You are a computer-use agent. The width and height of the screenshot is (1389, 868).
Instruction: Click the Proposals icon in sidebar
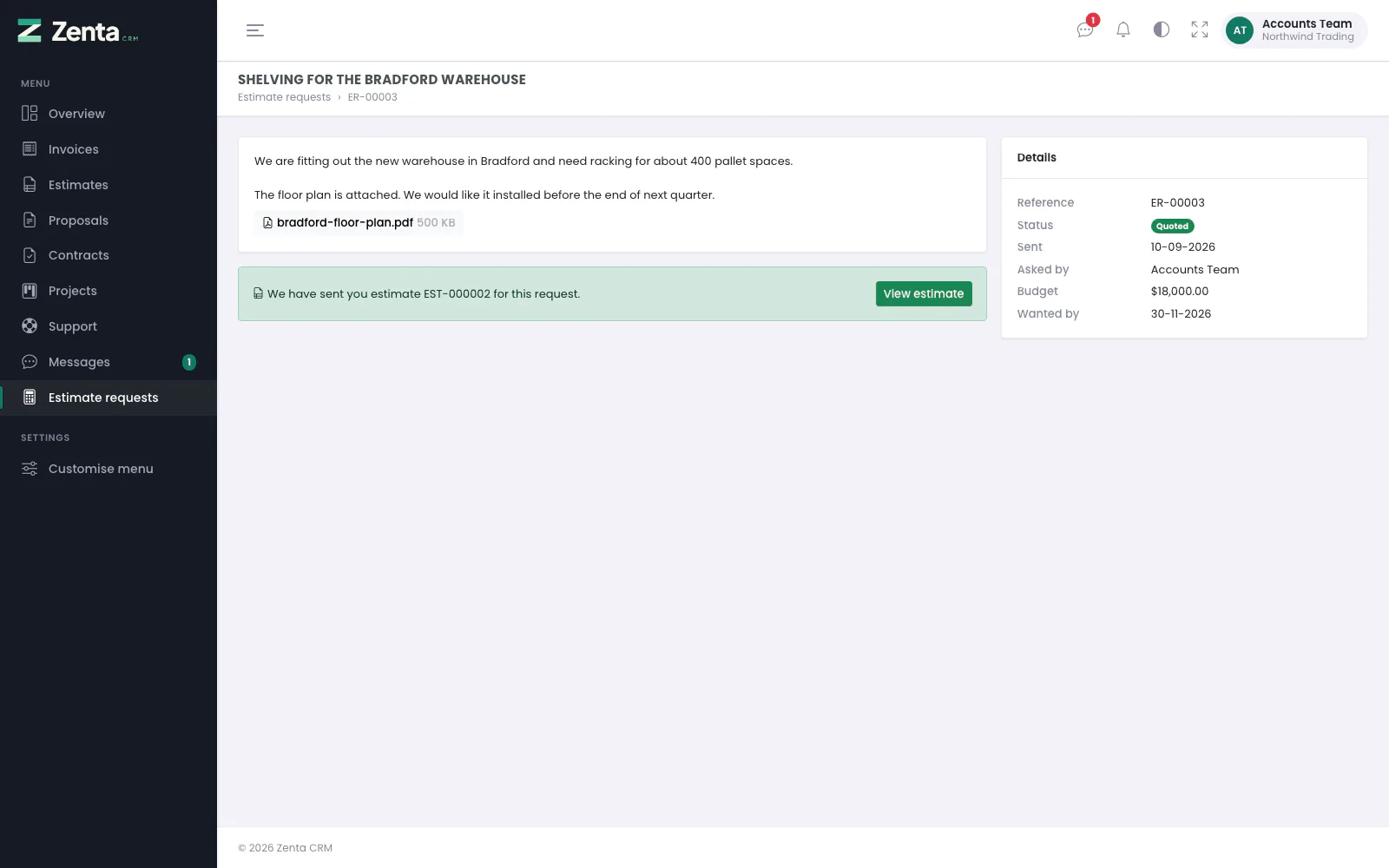coord(30,220)
